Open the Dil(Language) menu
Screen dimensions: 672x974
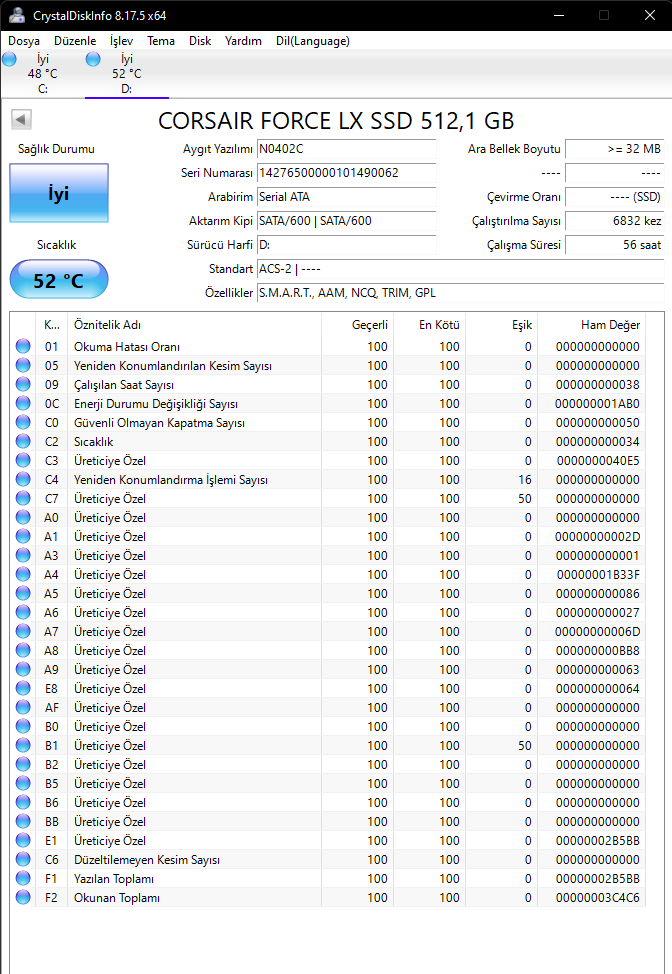pos(313,41)
